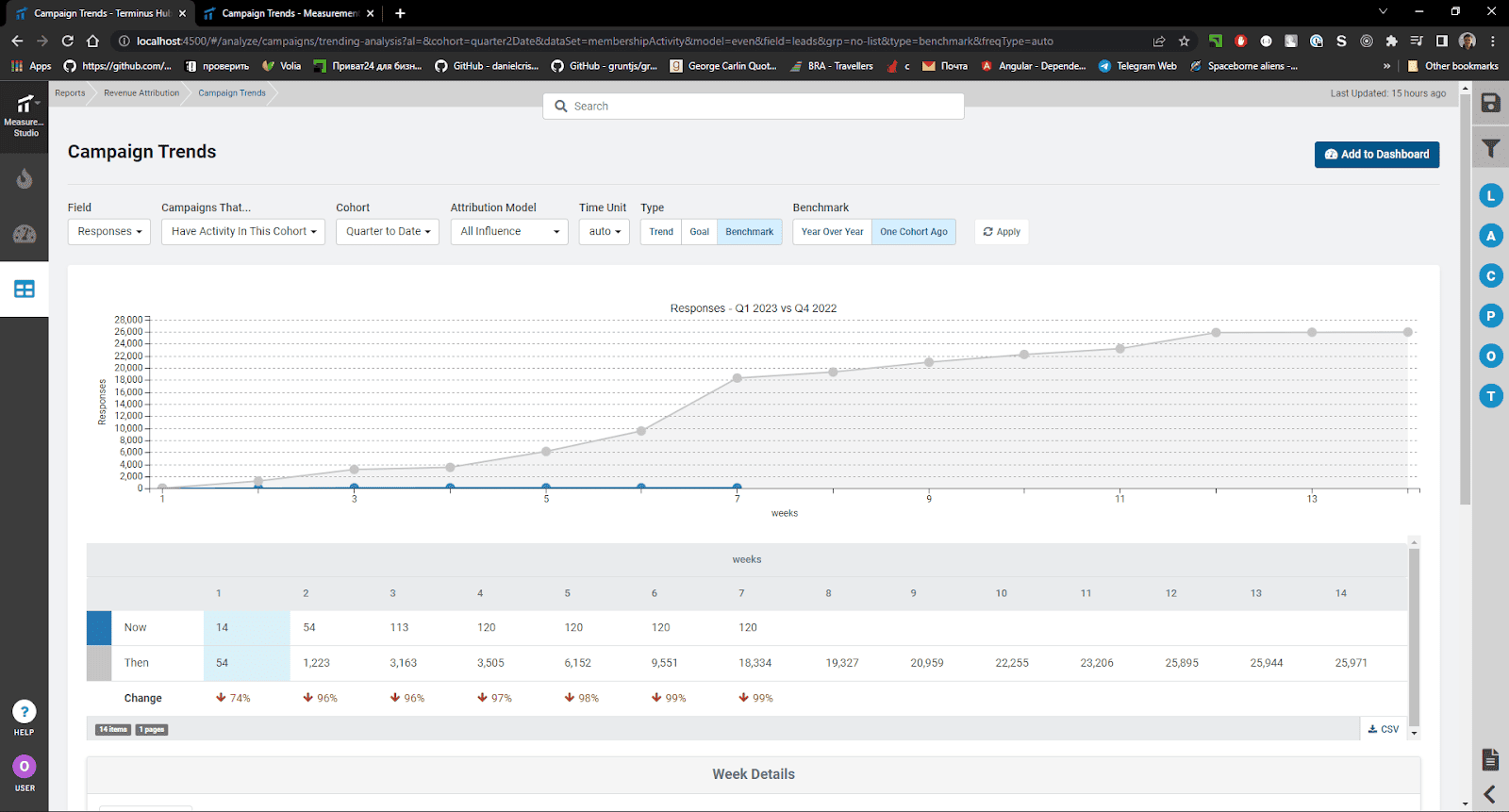
Task: Click the save icon in right sidebar
Action: click(1490, 104)
